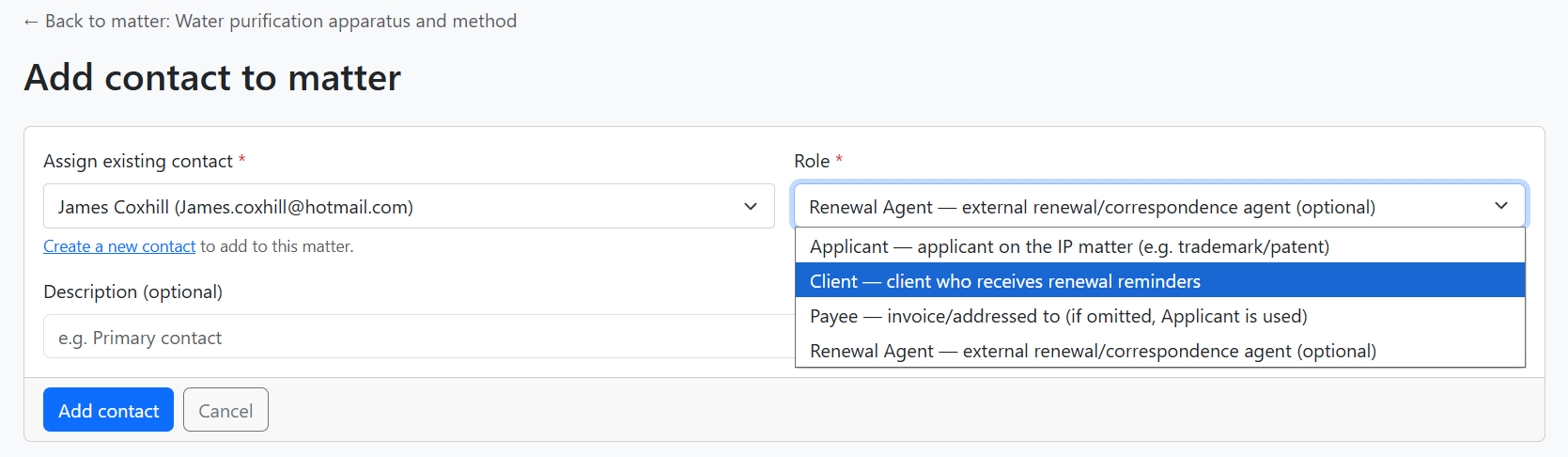1568x457 pixels.
Task: Pick the Payee role from the list
Action: (1058, 316)
